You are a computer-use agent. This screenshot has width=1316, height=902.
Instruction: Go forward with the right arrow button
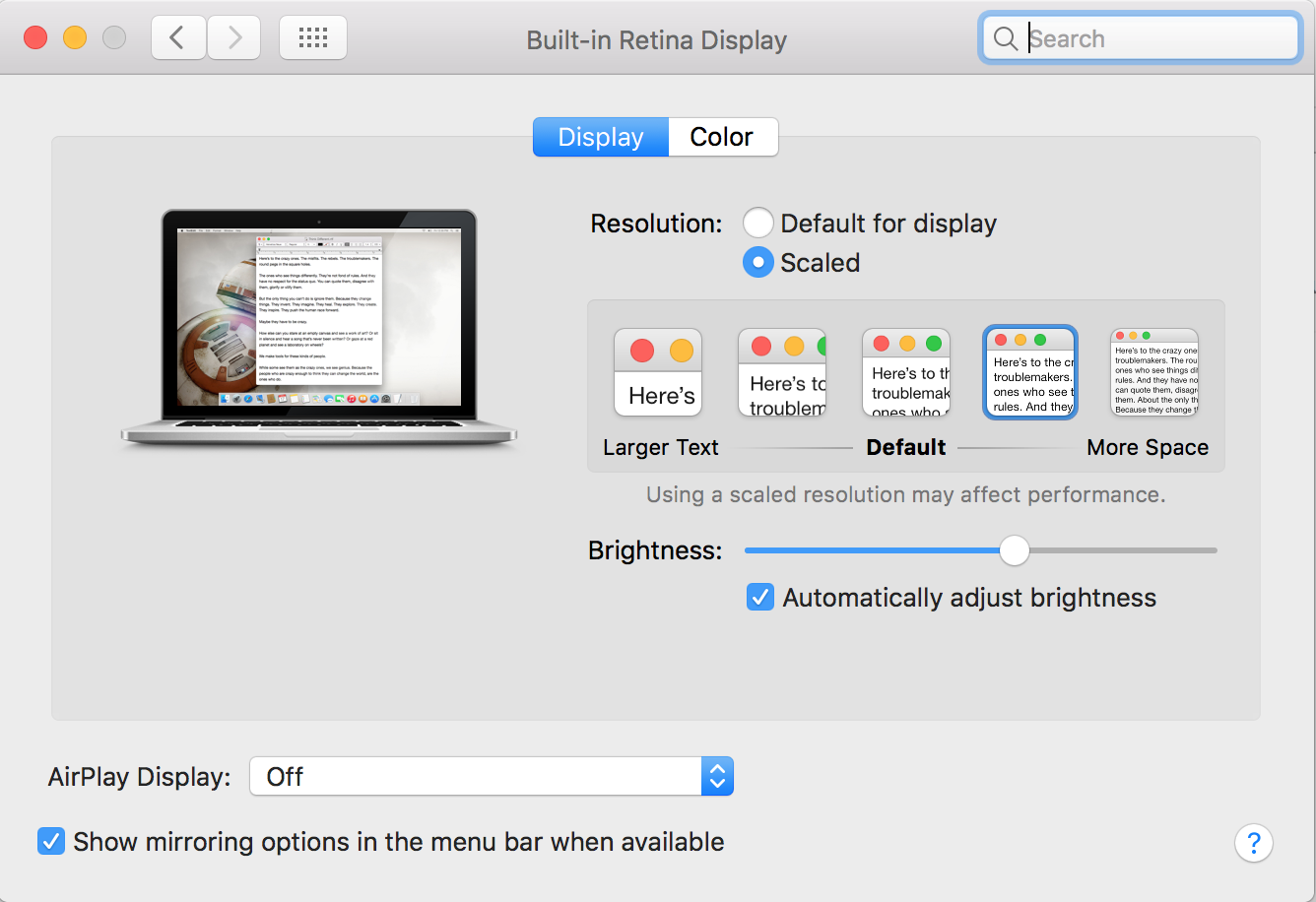point(233,38)
